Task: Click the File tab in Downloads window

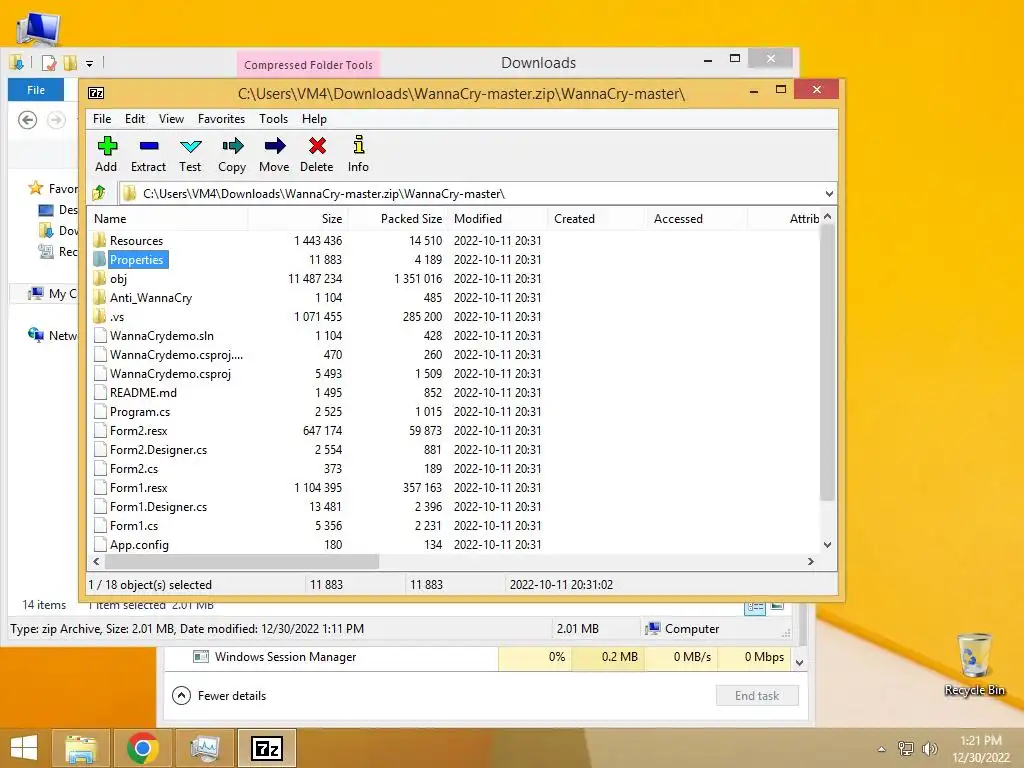Action: [36, 89]
